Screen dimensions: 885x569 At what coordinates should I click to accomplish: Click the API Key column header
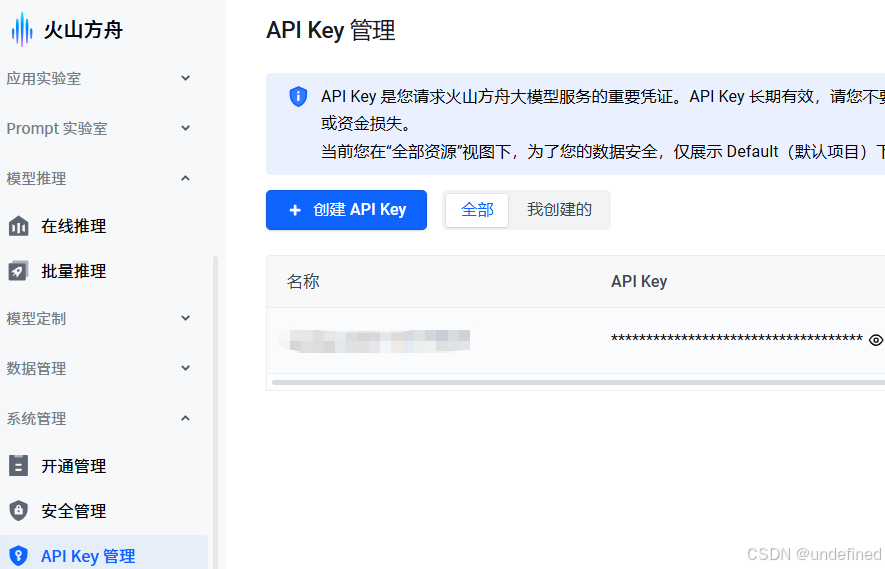tap(639, 281)
